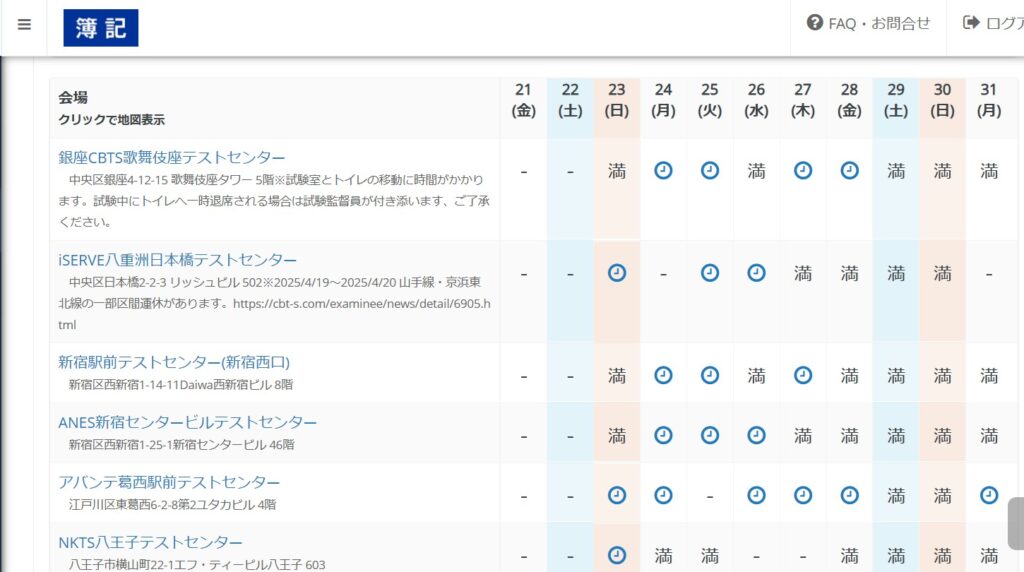Select 26(水) clock slot for ANES新宿センタービル
This screenshot has width=1024, height=572.
tap(756, 436)
